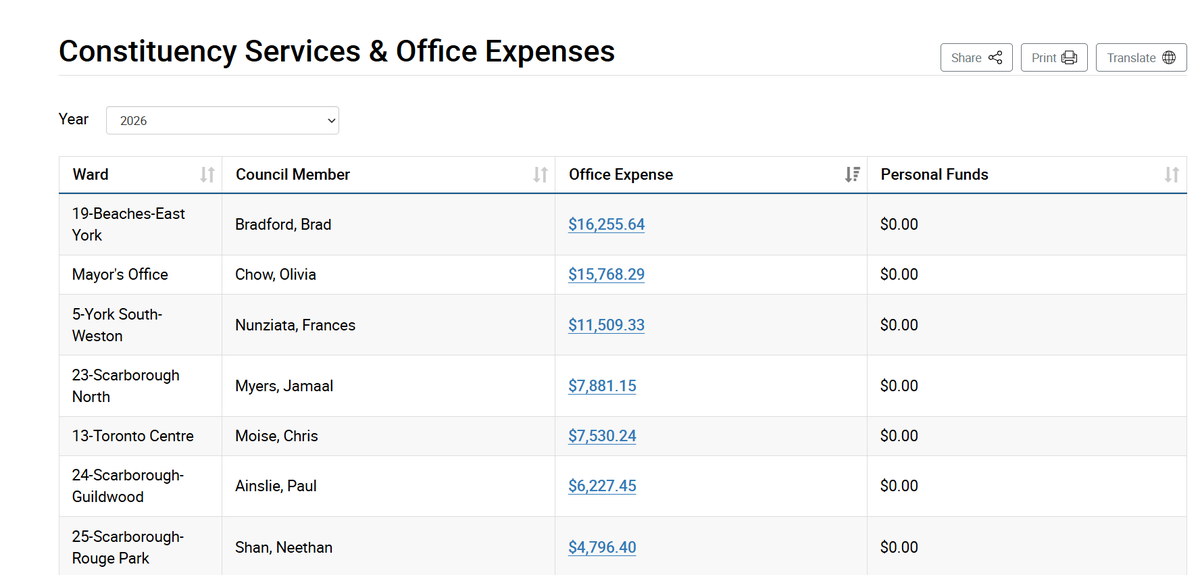Click $0.00 personal funds in Moise row
This screenshot has width=1200, height=575.
[x=899, y=436]
